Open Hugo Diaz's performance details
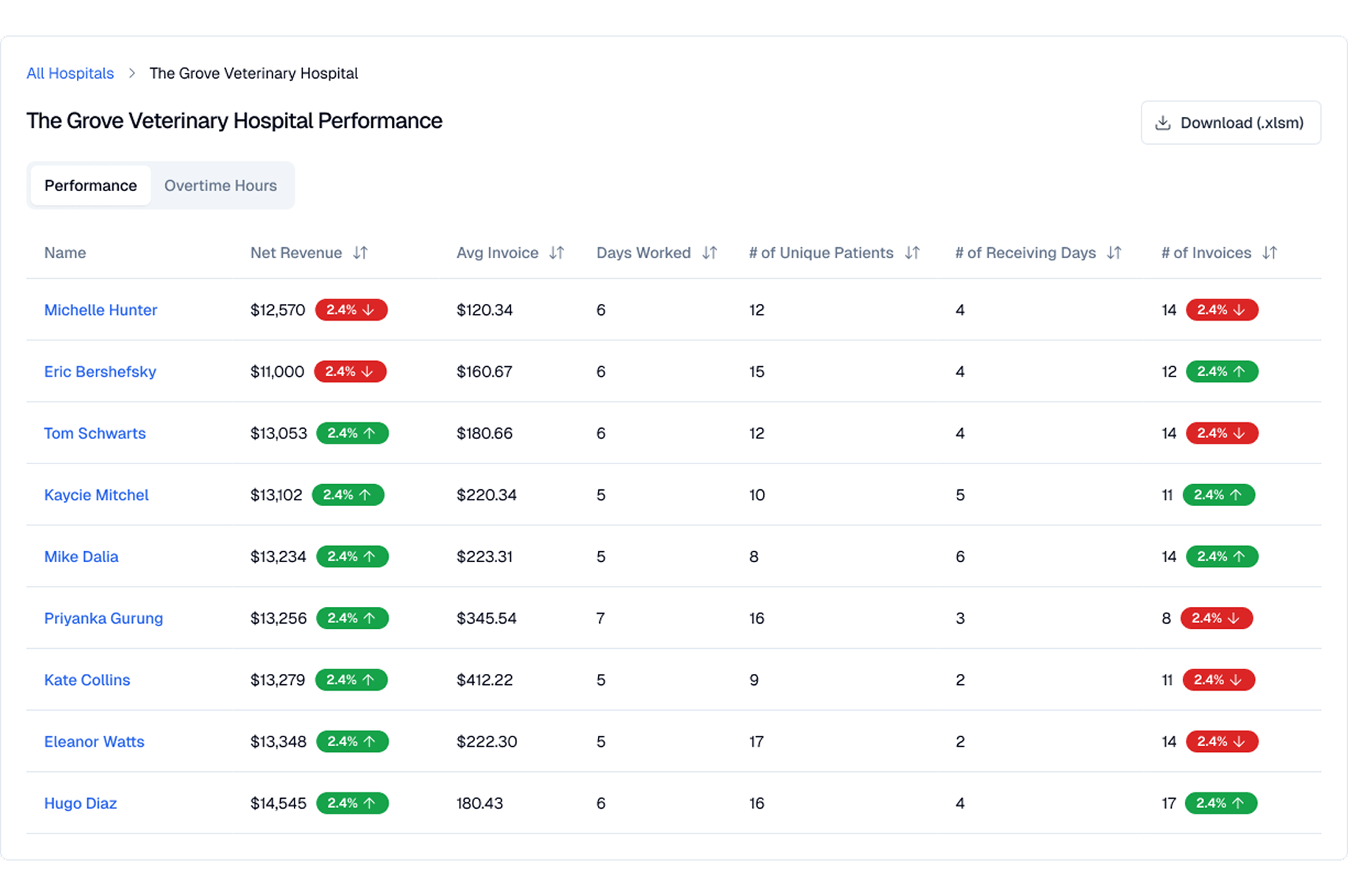The height and width of the screenshot is (896, 1348). coord(80,803)
